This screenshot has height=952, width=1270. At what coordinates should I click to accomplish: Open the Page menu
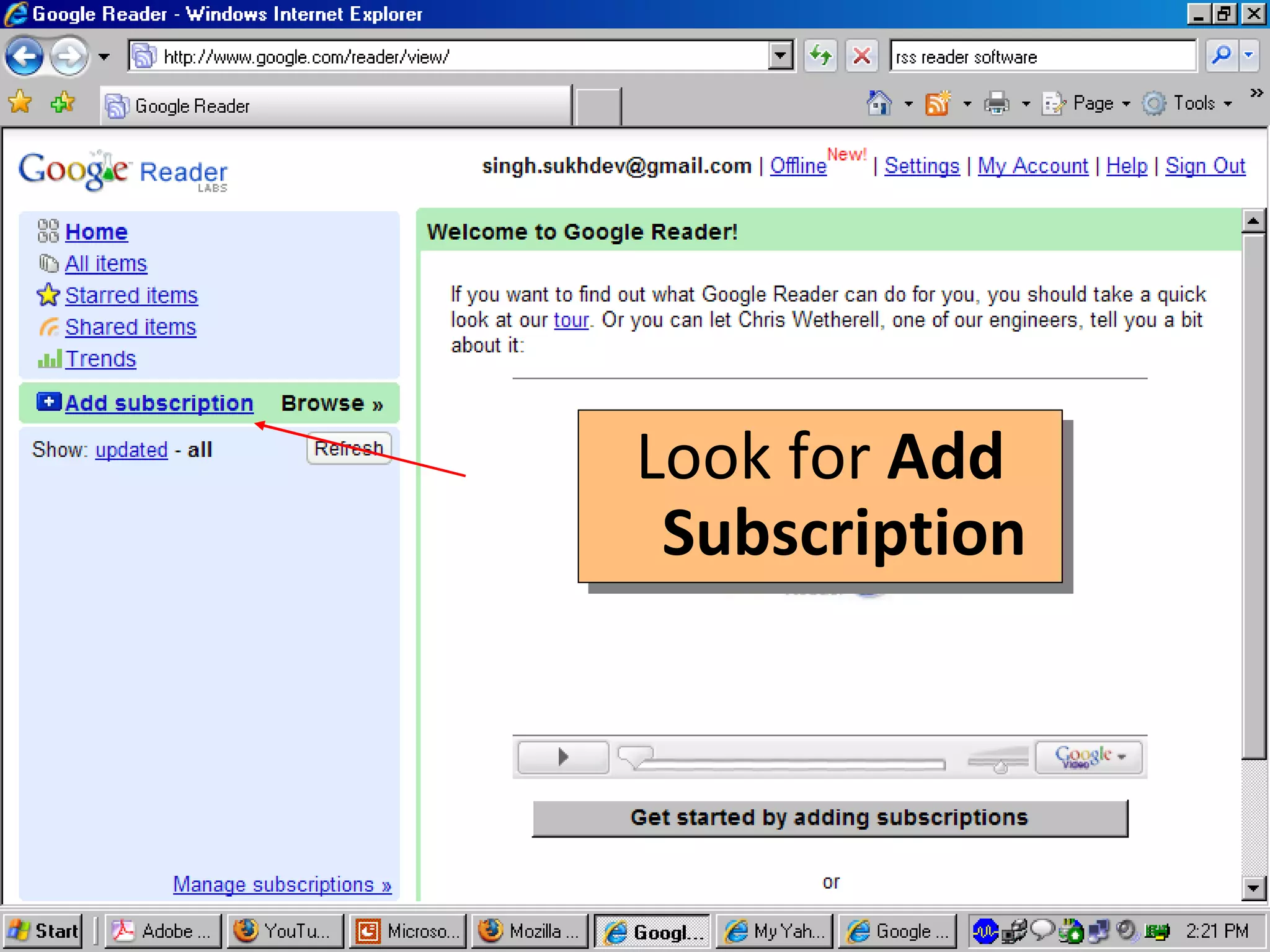click(1086, 103)
